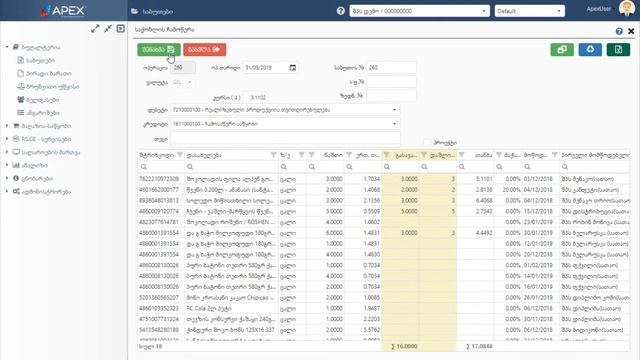This screenshot has height=360, width=640.
Task: Expand the gears icon administration group
Action: [x=7, y=191]
